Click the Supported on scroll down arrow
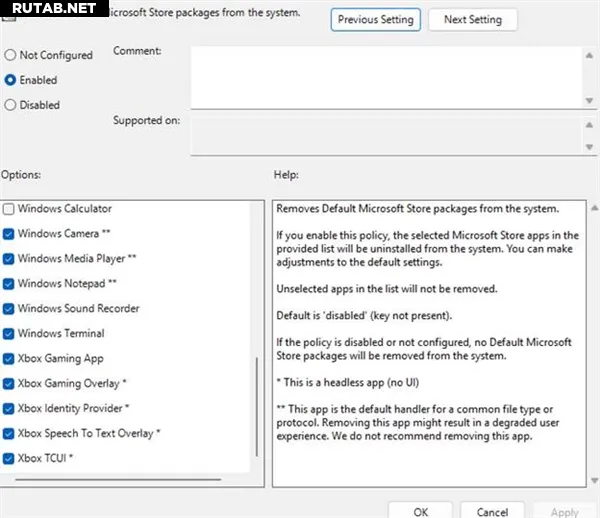The height and width of the screenshot is (518, 600). (589, 147)
